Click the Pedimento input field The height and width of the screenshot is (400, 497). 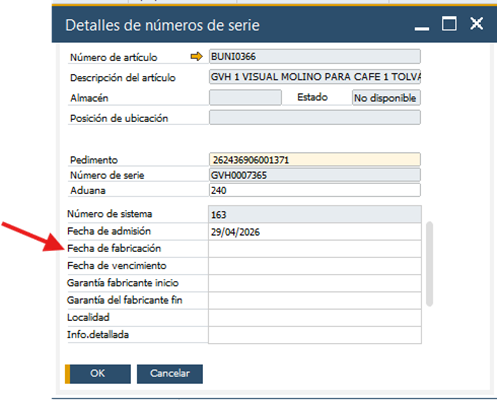point(315,160)
